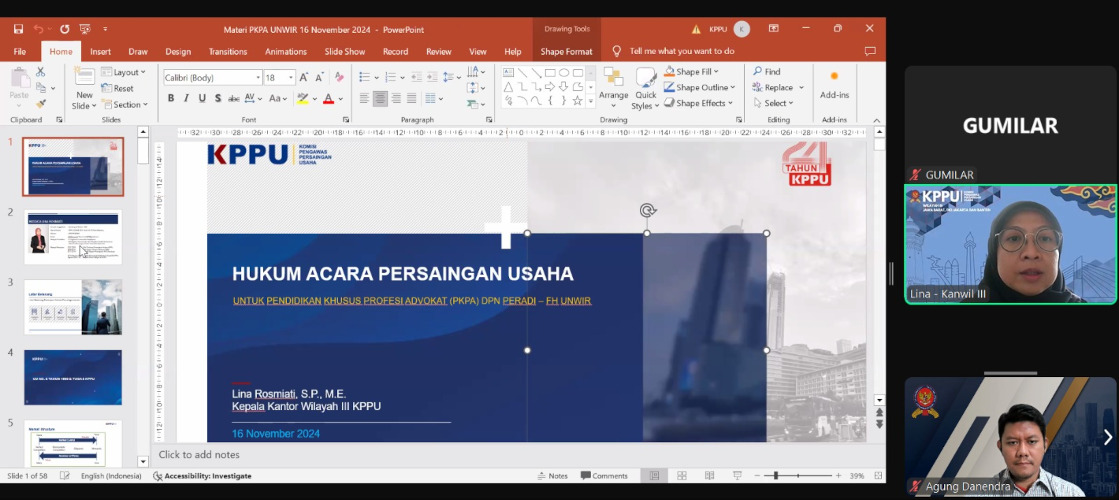1119x500 pixels.
Task: Open the Arrange dropdown
Action: (613, 86)
